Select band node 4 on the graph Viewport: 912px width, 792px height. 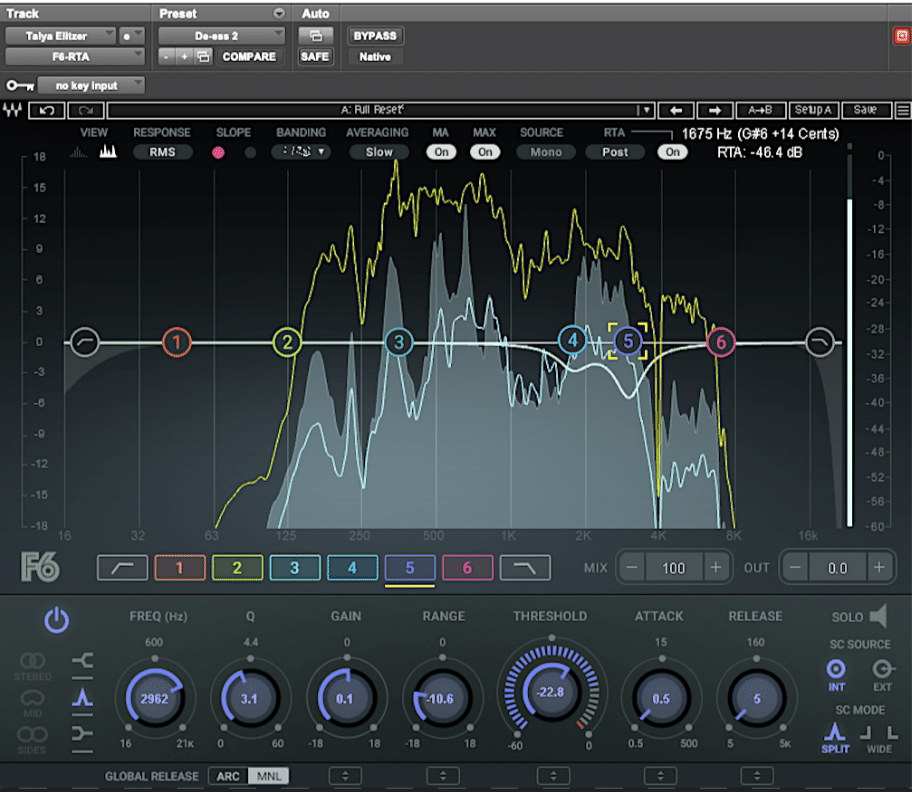(572, 340)
